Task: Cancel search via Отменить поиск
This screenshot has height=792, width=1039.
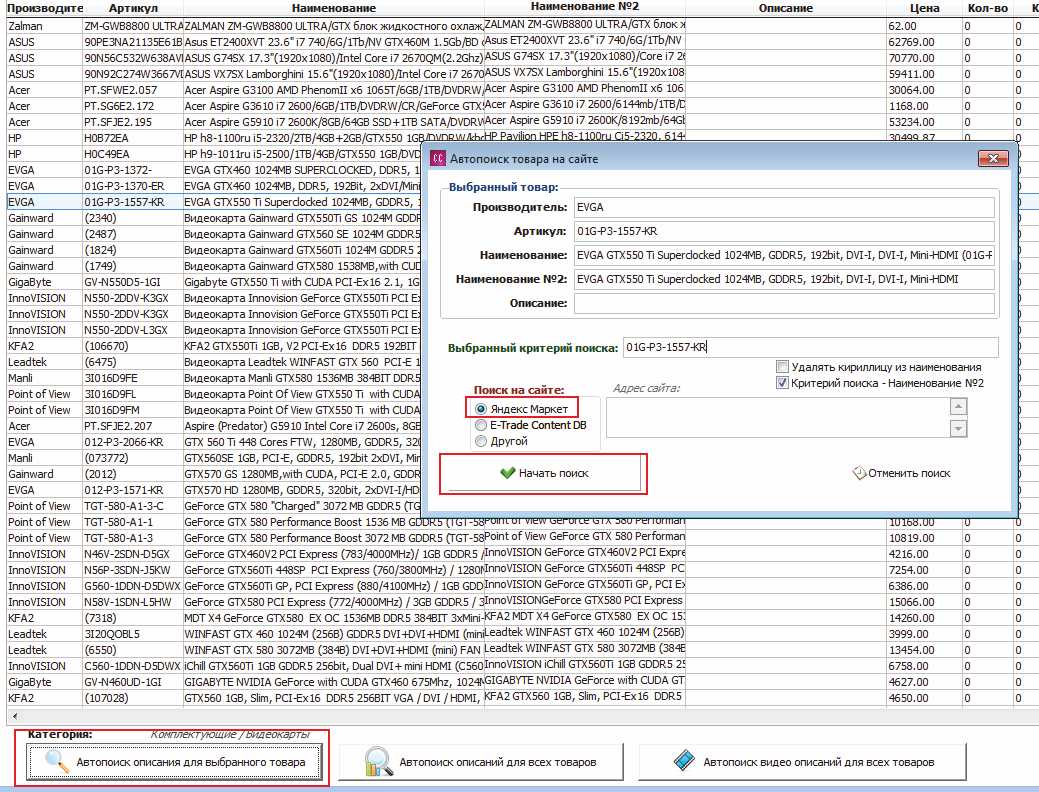Action: point(901,473)
